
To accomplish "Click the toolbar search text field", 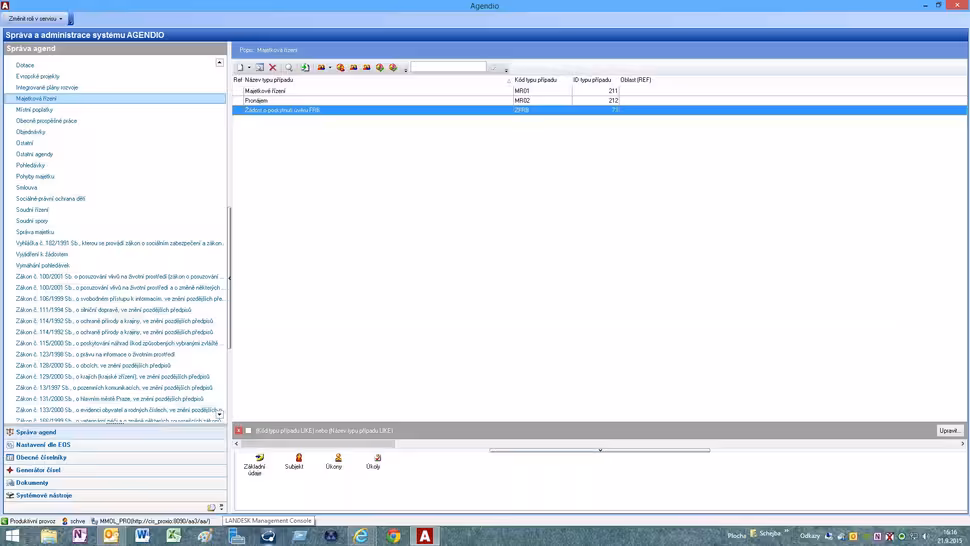I will [x=447, y=68].
